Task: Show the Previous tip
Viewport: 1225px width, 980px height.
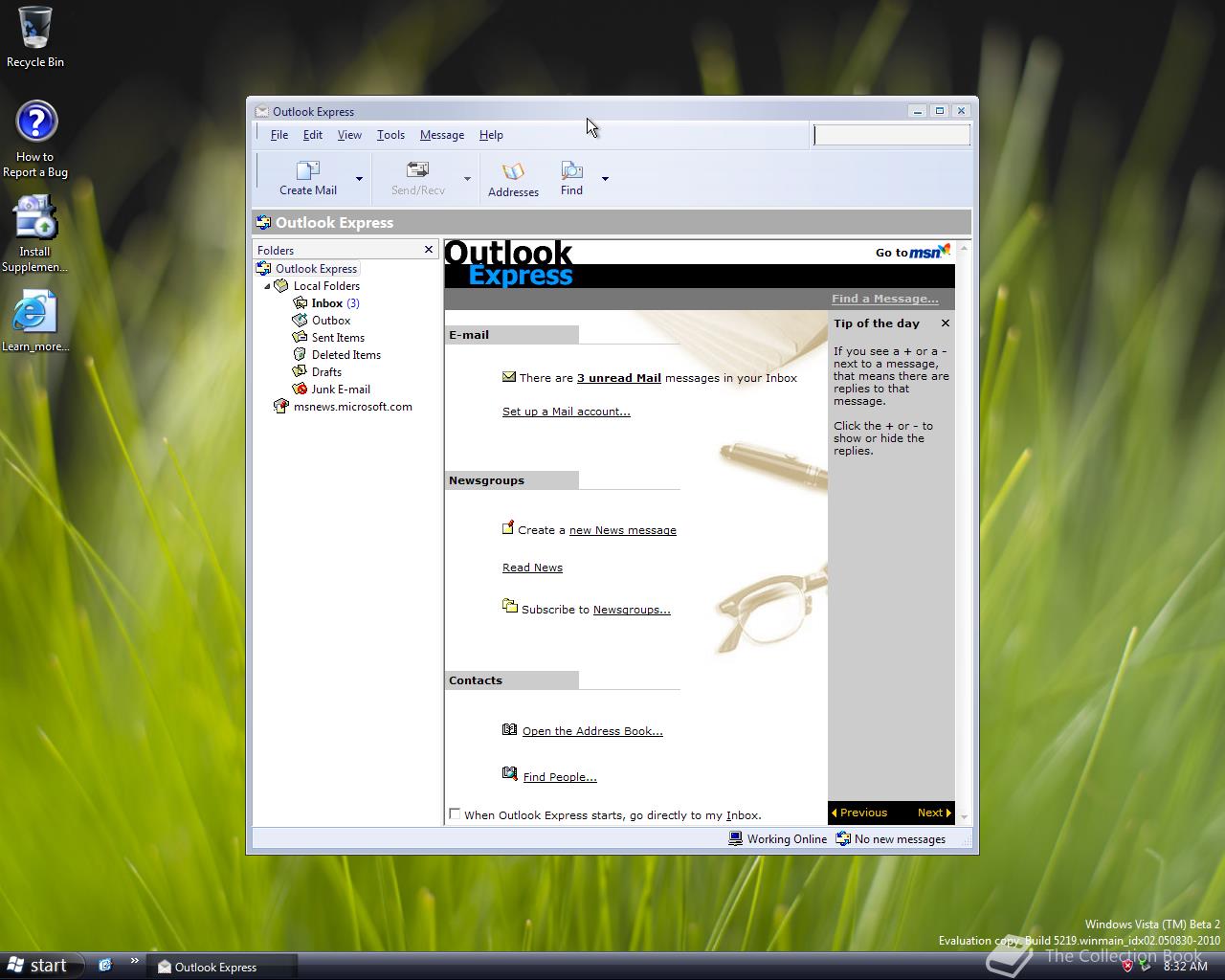Action: pos(859,813)
